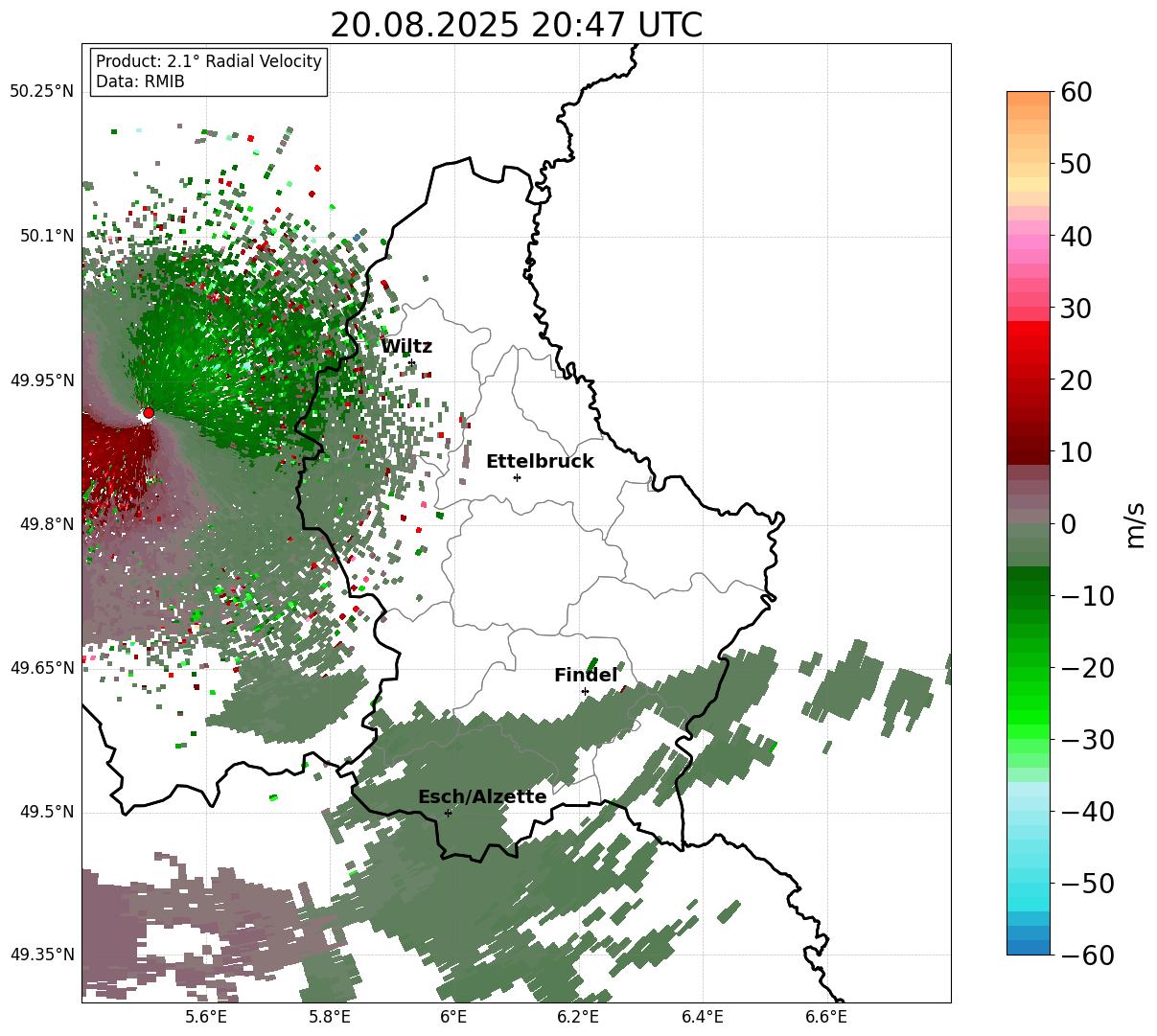This screenshot has width=1157, height=1036.
Task: Click the red radar site marker dot
Action: [148, 413]
